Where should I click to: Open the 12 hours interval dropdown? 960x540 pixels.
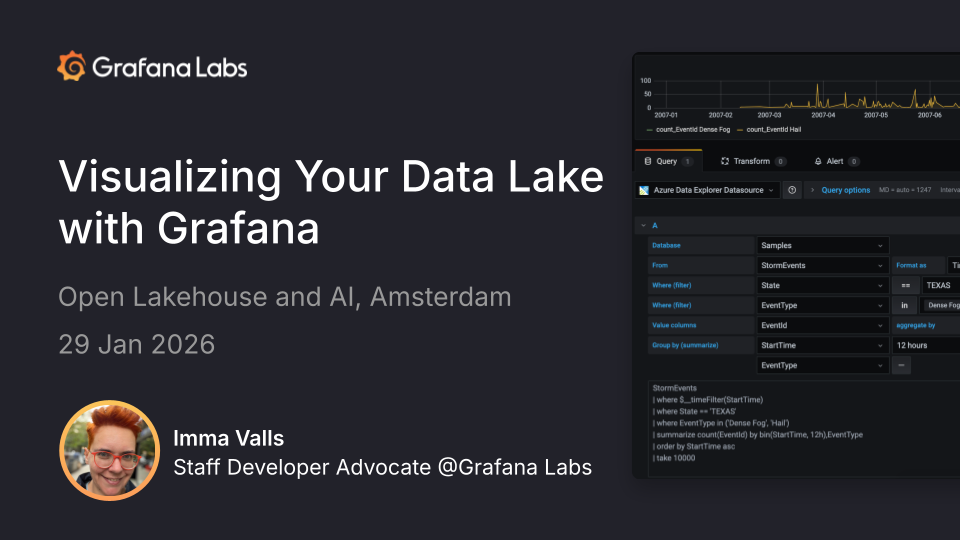point(925,345)
